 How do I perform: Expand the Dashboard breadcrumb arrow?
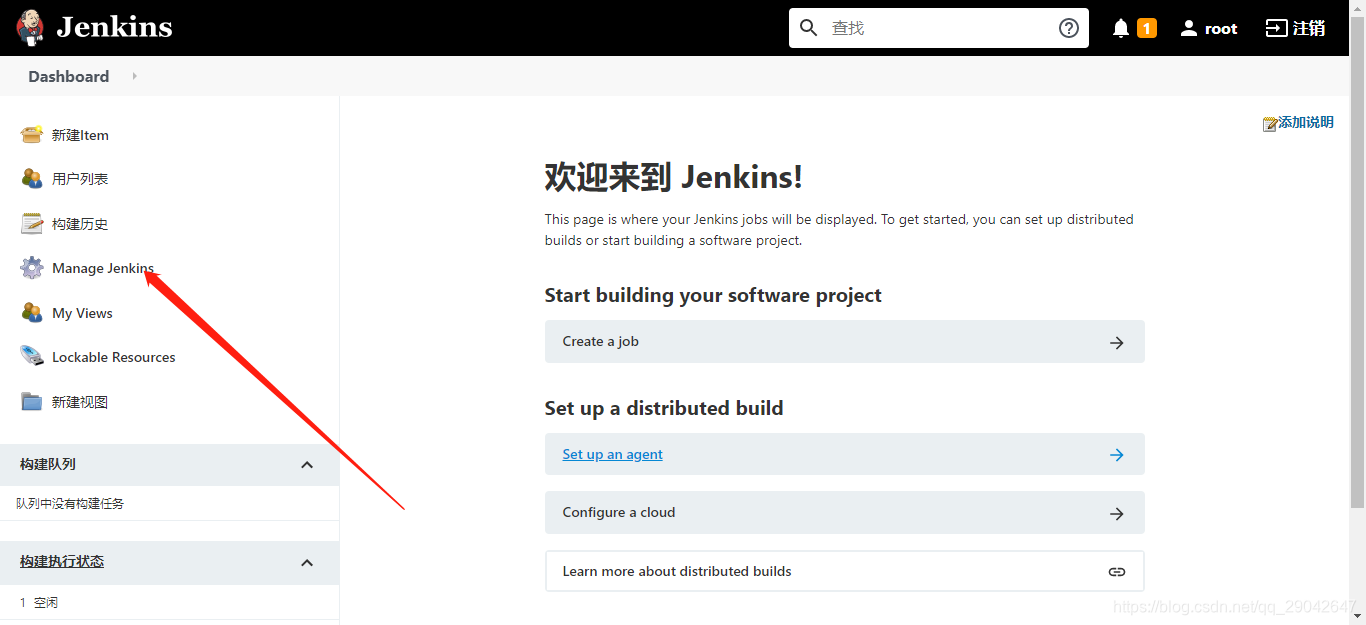coord(134,76)
